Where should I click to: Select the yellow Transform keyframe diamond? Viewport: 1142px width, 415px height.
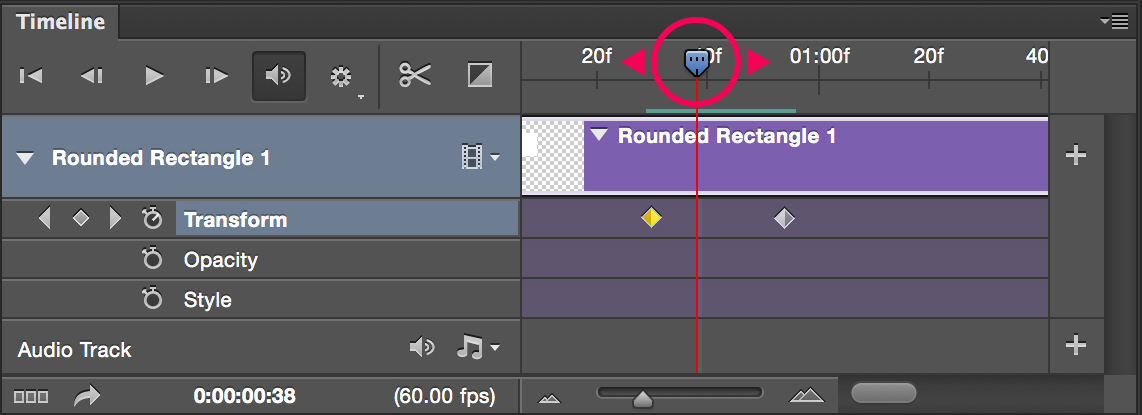651,218
